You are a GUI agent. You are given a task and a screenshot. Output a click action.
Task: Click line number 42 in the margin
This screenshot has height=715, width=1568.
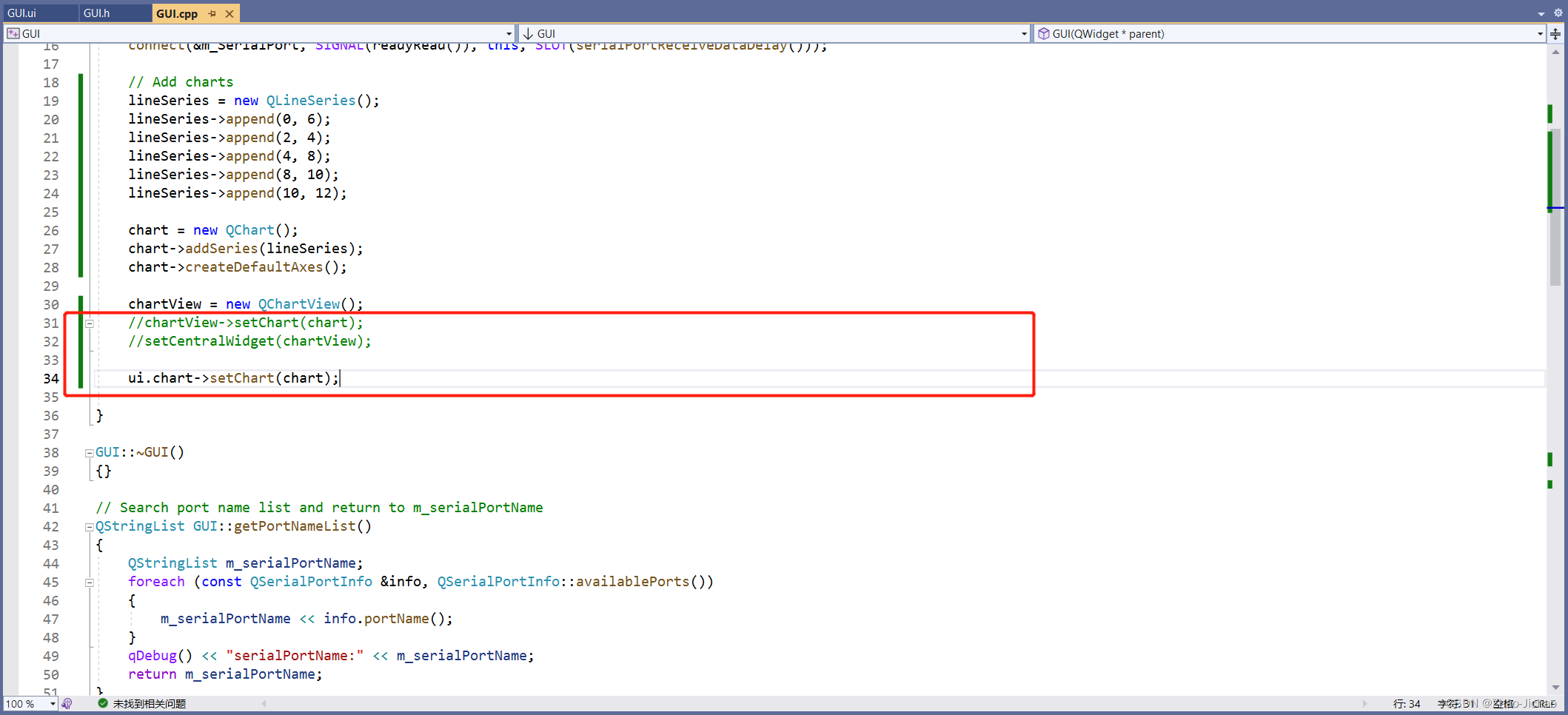50,526
